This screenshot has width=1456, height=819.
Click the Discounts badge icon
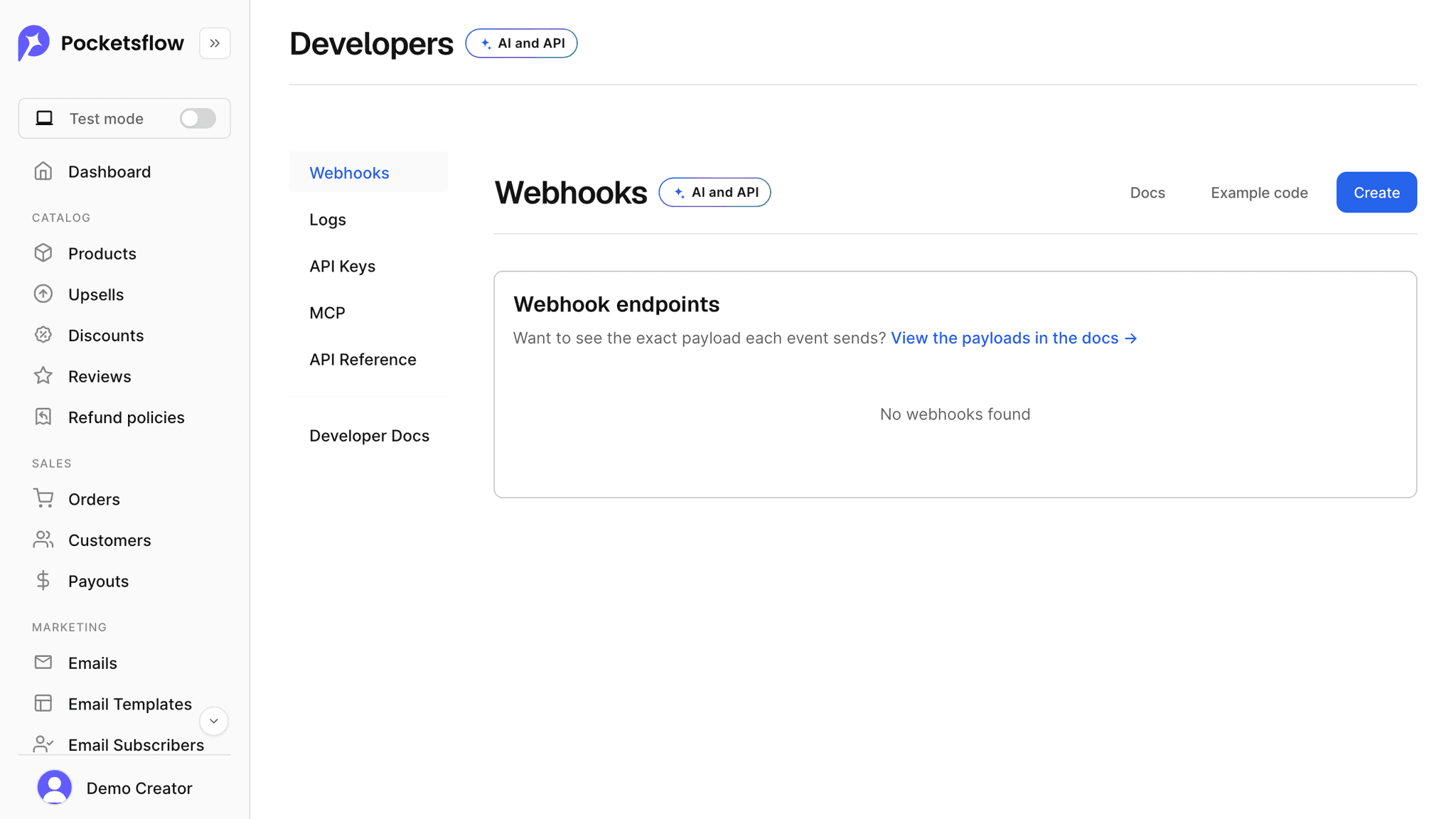point(43,335)
